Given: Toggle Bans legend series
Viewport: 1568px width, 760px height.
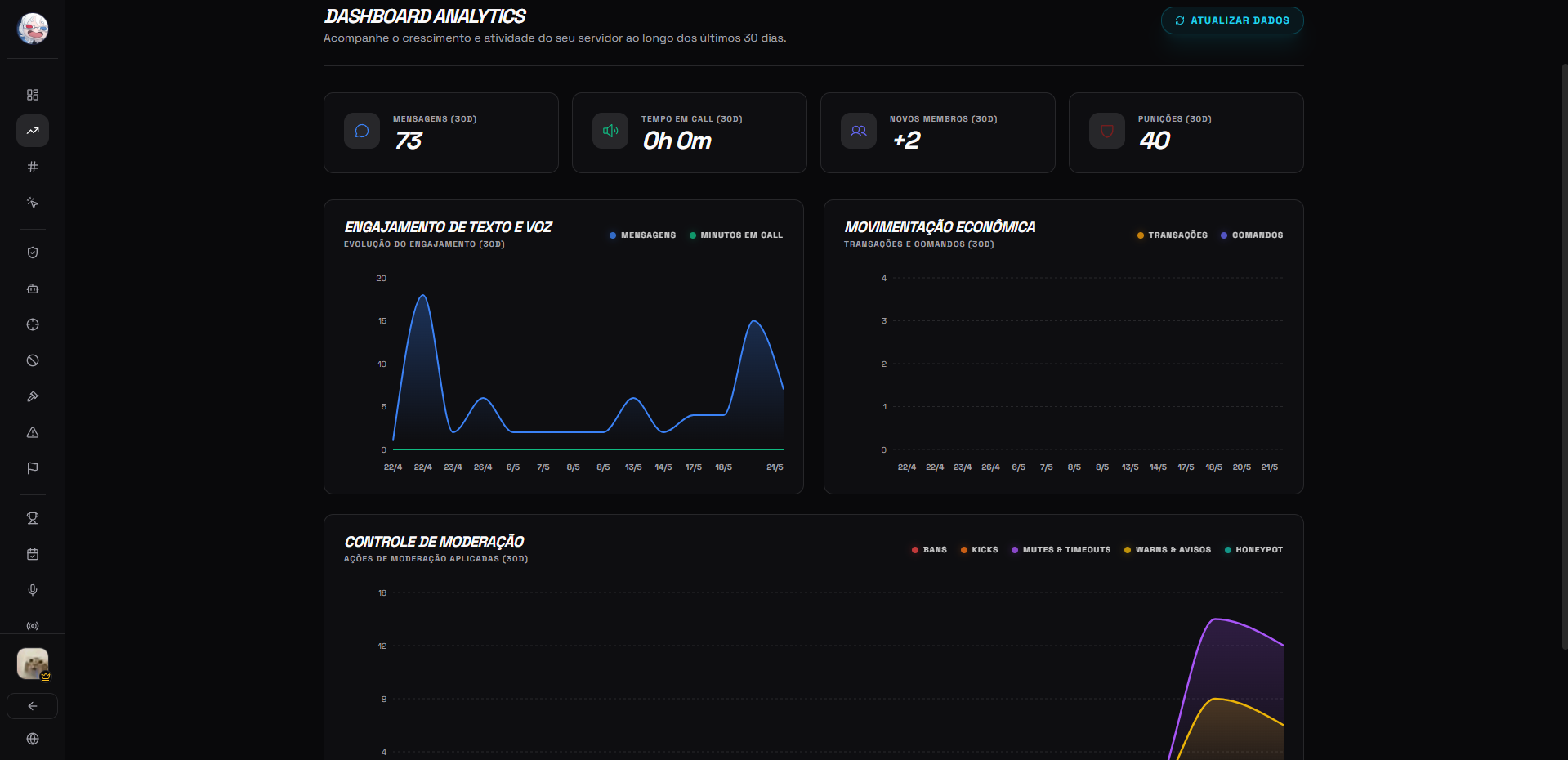Looking at the screenshot, I should pos(929,550).
